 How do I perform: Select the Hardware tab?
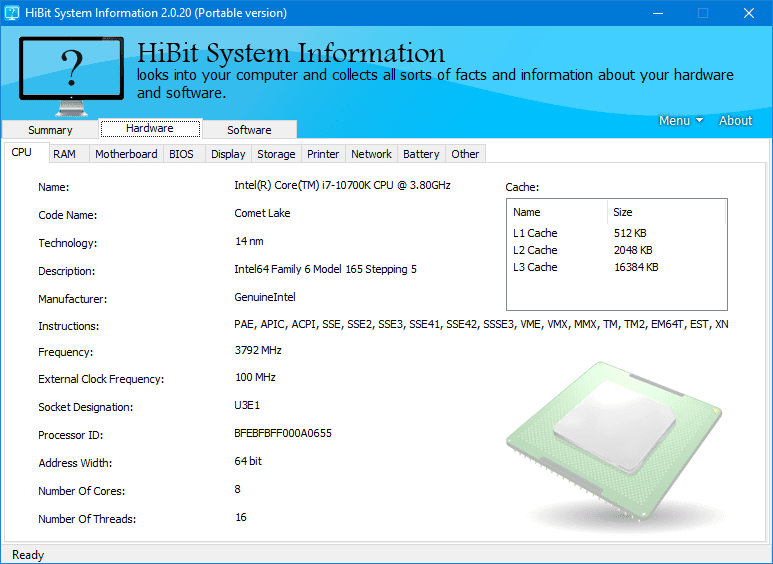tap(150, 129)
